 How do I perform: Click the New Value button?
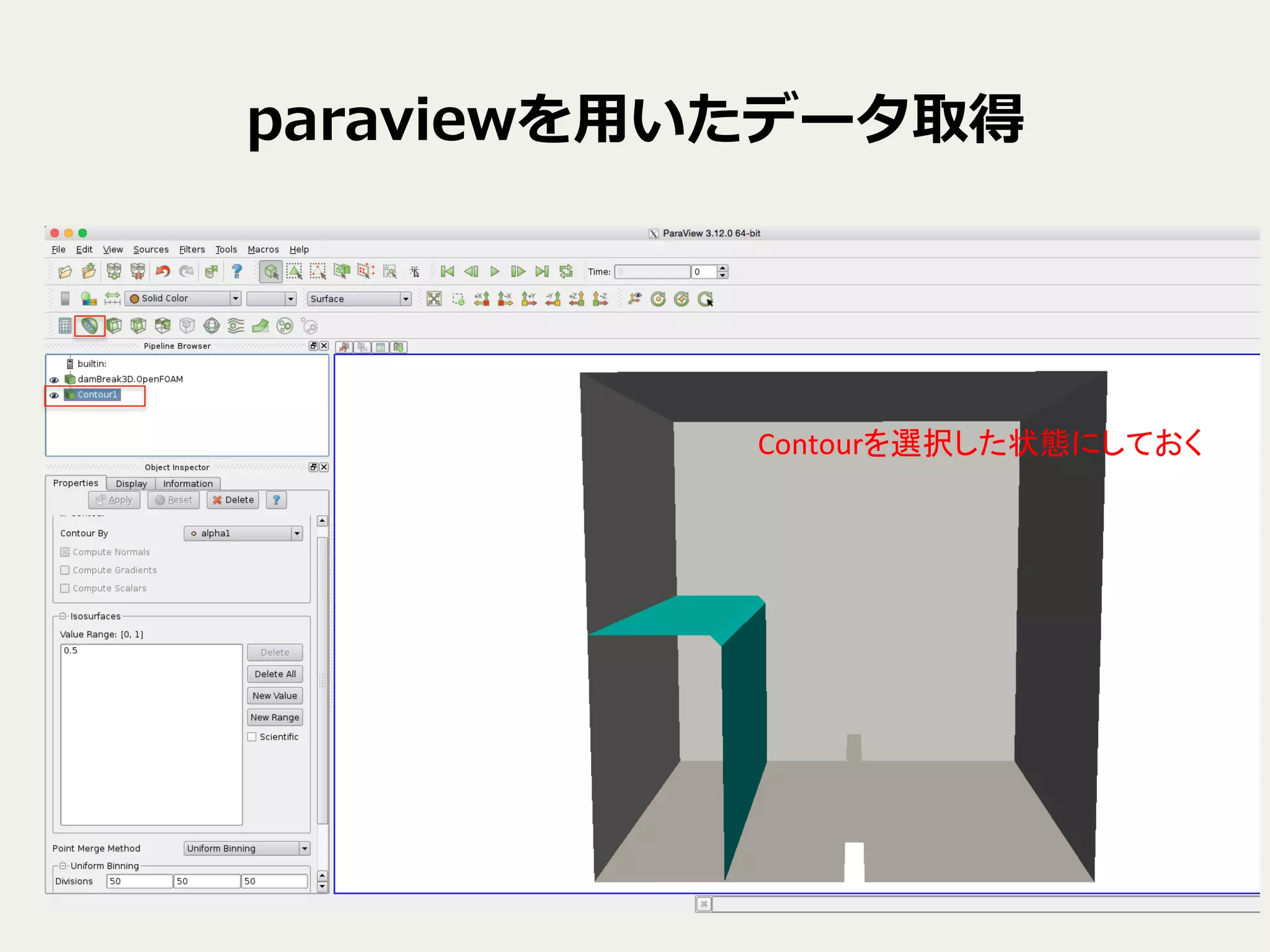pyautogui.click(x=275, y=696)
